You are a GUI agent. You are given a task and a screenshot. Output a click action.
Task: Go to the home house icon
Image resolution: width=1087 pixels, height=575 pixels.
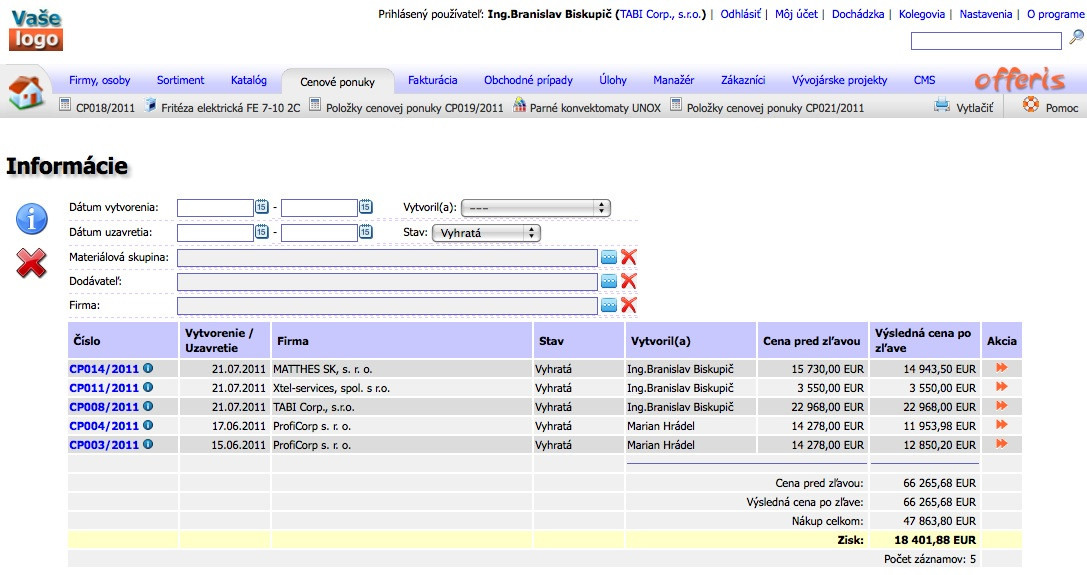pyautogui.click(x=26, y=93)
